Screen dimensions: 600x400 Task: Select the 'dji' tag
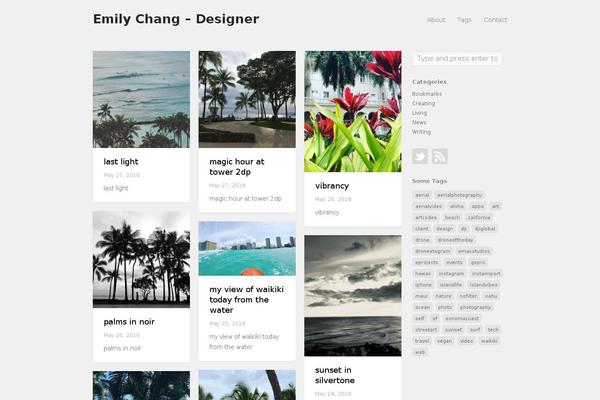tap(464, 229)
